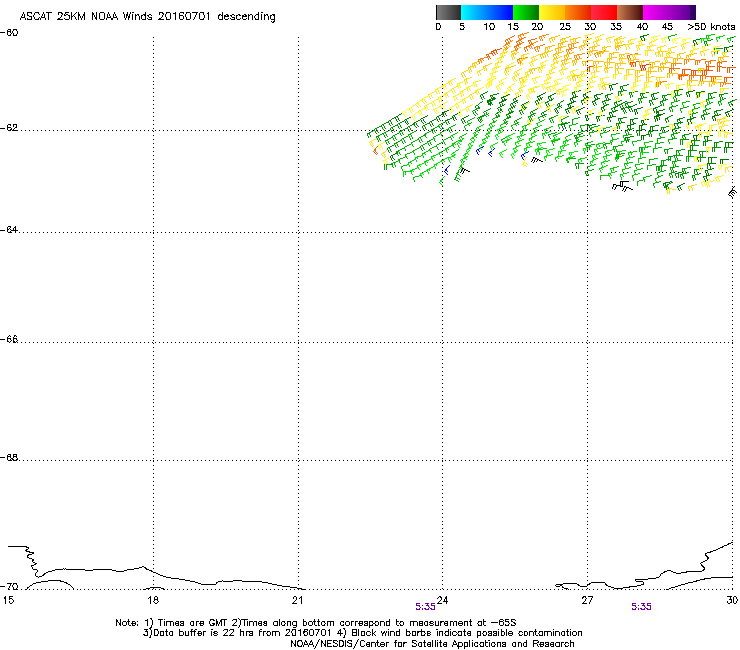Click the '21' longitude label
This screenshot has height=650, width=740.
pos(297,600)
